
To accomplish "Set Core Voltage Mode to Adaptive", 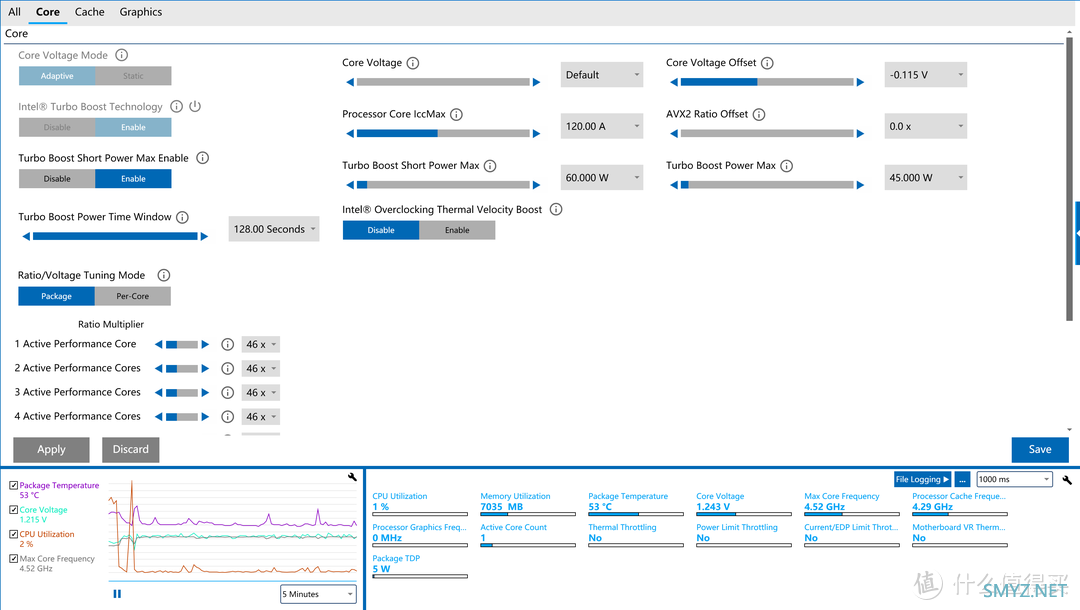I will 57,76.
